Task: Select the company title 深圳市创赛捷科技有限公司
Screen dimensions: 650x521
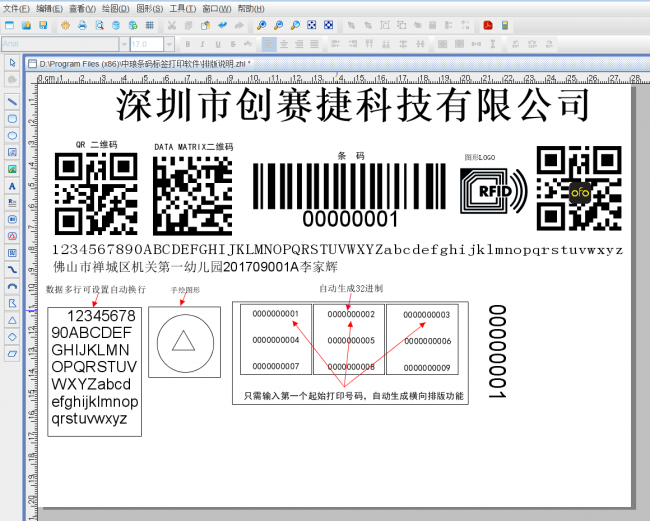Action: [352, 105]
